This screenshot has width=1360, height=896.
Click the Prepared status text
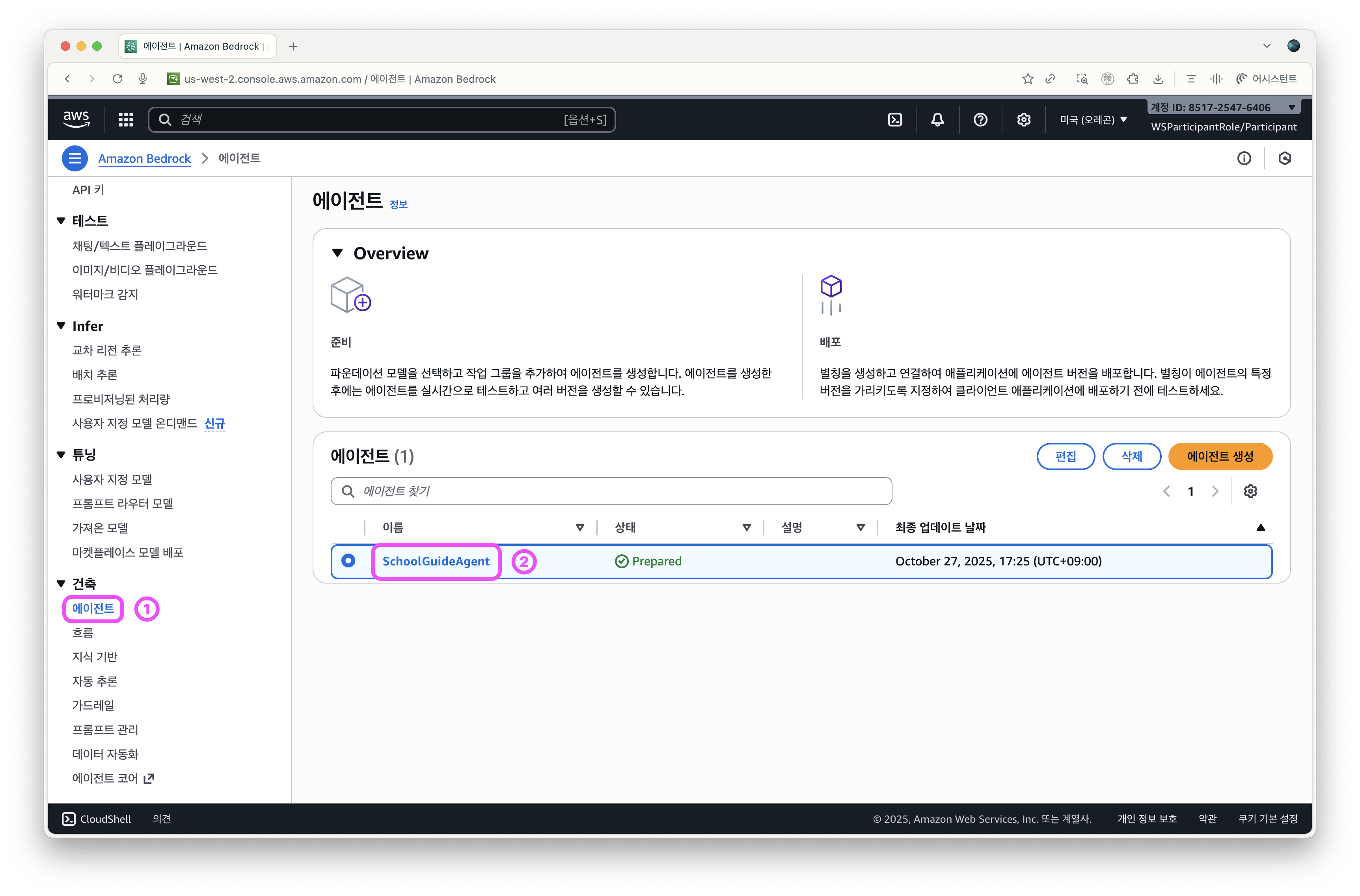[x=656, y=561]
